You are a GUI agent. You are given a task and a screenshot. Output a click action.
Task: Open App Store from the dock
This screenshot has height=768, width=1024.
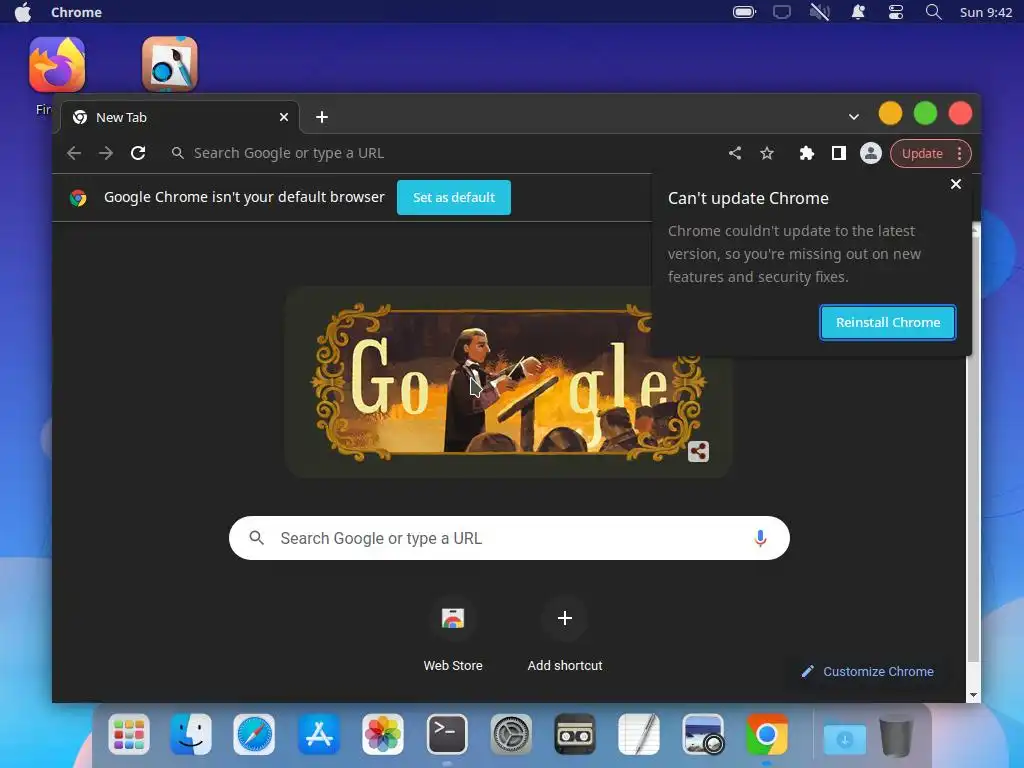(319, 734)
